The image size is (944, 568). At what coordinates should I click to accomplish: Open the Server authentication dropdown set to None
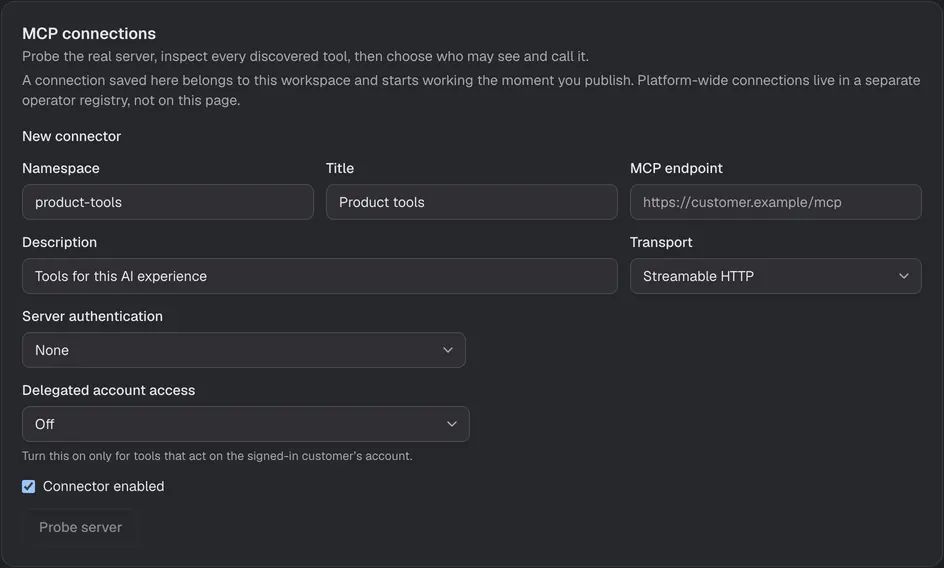point(244,350)
